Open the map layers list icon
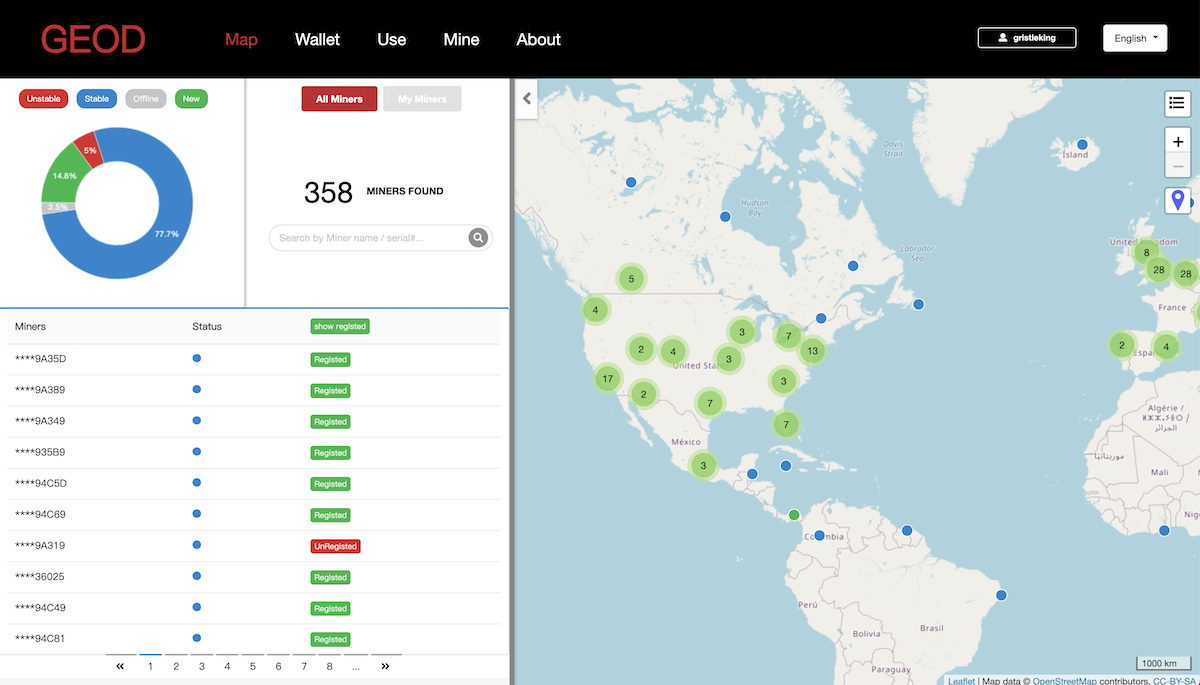The width and height of the screenshot is (1200, 685). (x=1177, y=102)
